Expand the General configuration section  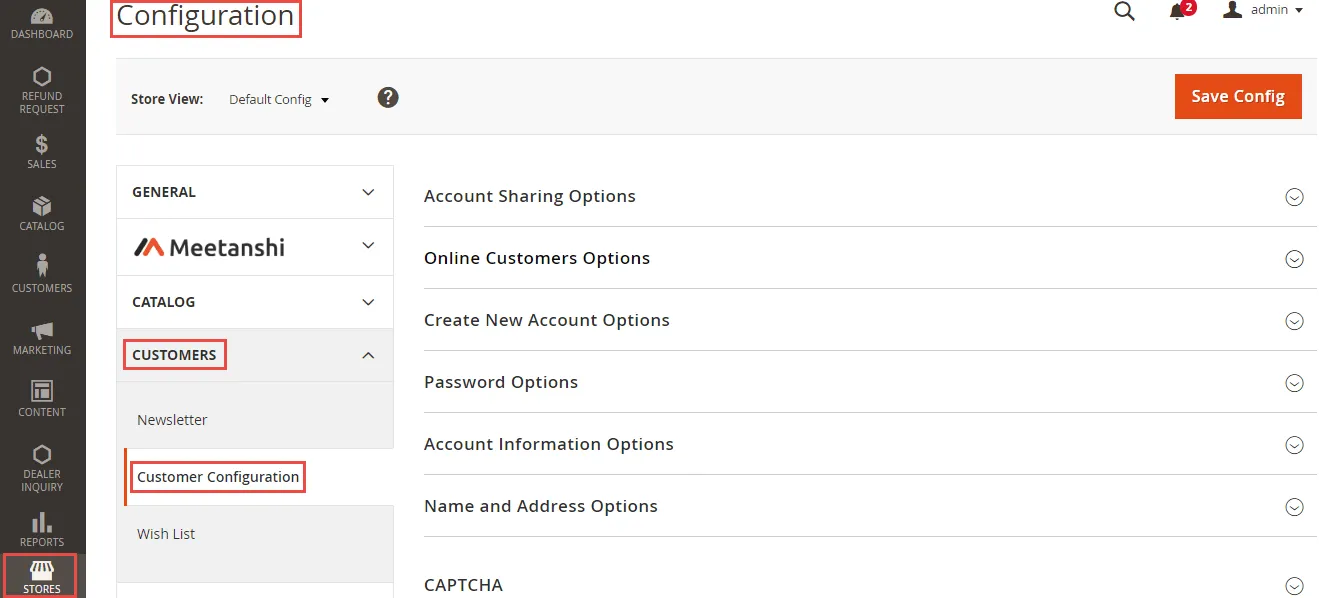(255, 192)
